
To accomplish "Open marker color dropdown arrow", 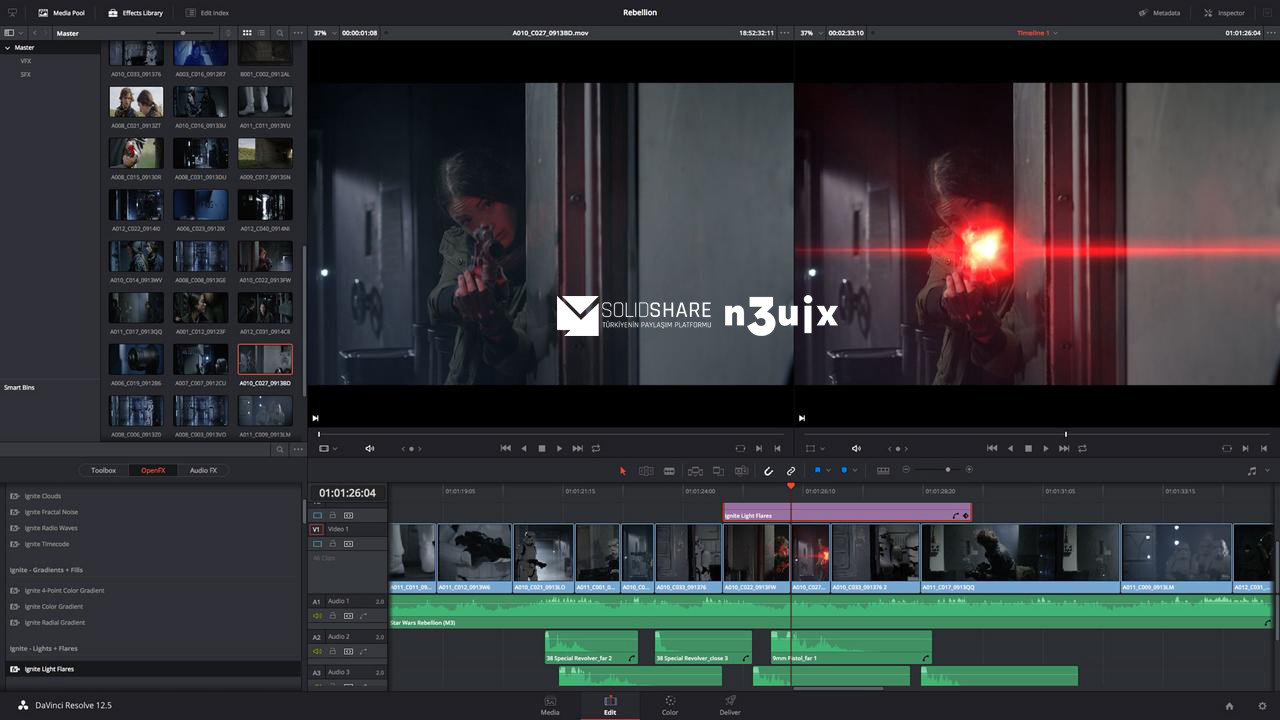I will [855, 470].
